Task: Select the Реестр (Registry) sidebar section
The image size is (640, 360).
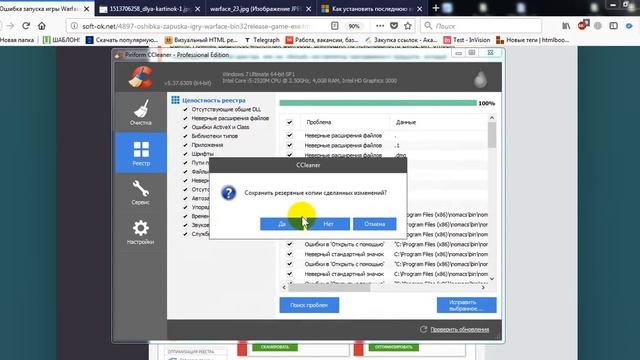Action: click(141, 153)
